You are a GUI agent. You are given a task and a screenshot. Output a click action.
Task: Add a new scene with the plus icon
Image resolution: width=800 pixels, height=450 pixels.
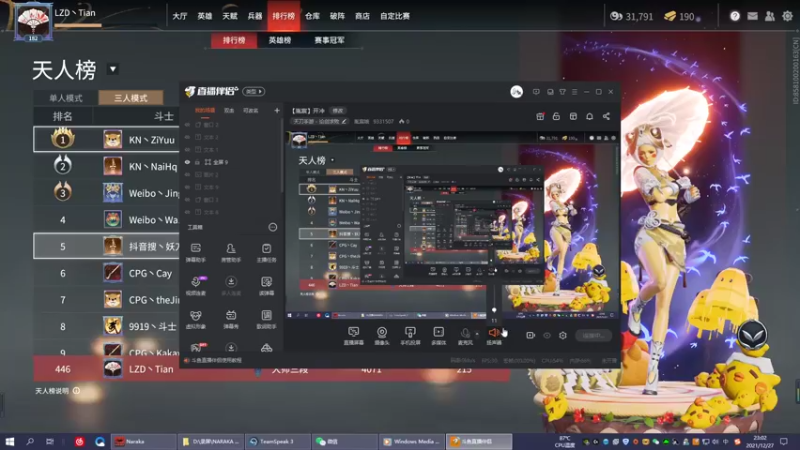pyautogui.click(x=277, y=110)
